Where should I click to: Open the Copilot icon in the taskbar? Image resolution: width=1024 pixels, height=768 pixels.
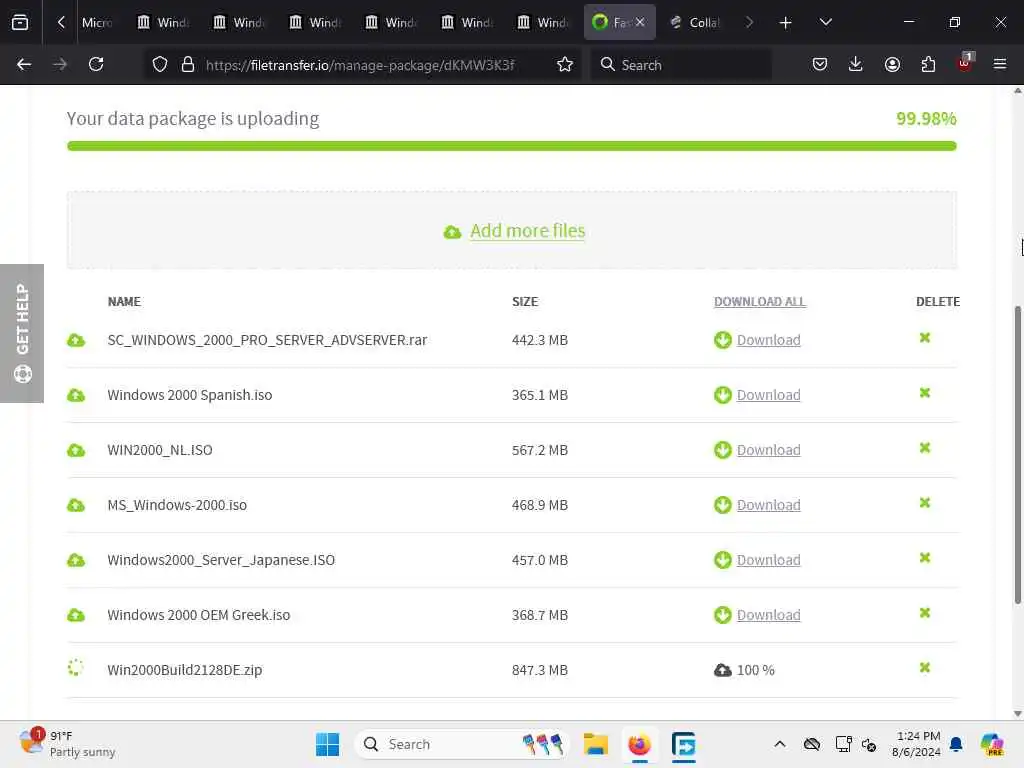click(991, 744)
